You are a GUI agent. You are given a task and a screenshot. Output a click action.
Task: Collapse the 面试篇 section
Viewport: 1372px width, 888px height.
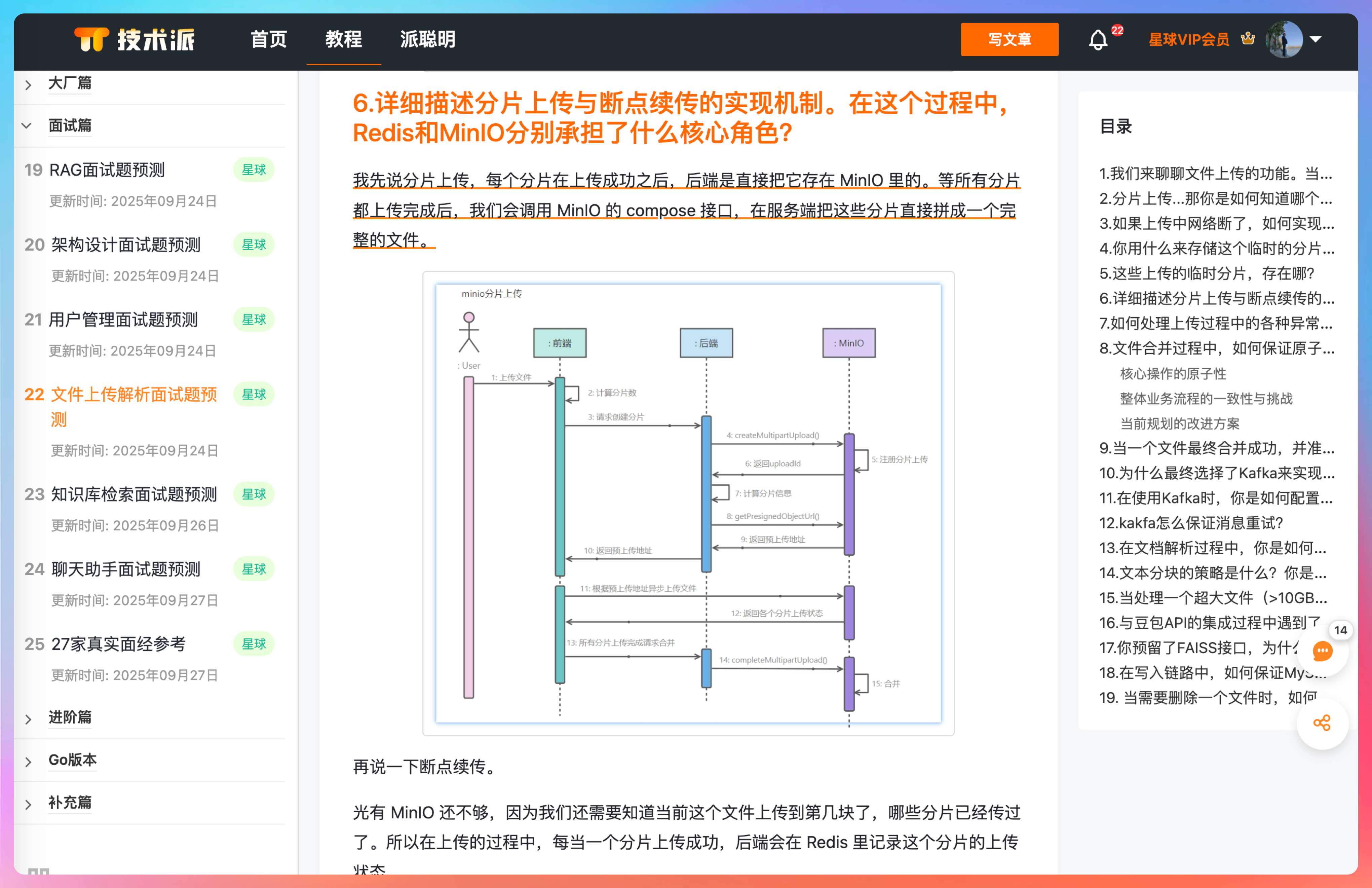coord(27,125)
